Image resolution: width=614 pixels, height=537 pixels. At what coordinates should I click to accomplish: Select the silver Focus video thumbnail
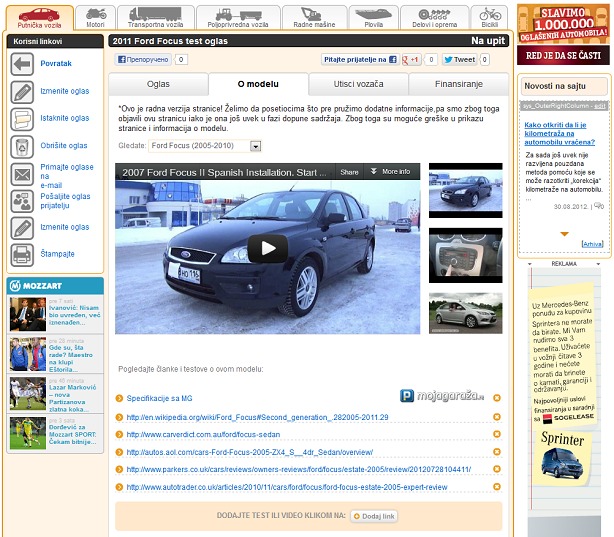pyautogui.click(x=466, y=313)
